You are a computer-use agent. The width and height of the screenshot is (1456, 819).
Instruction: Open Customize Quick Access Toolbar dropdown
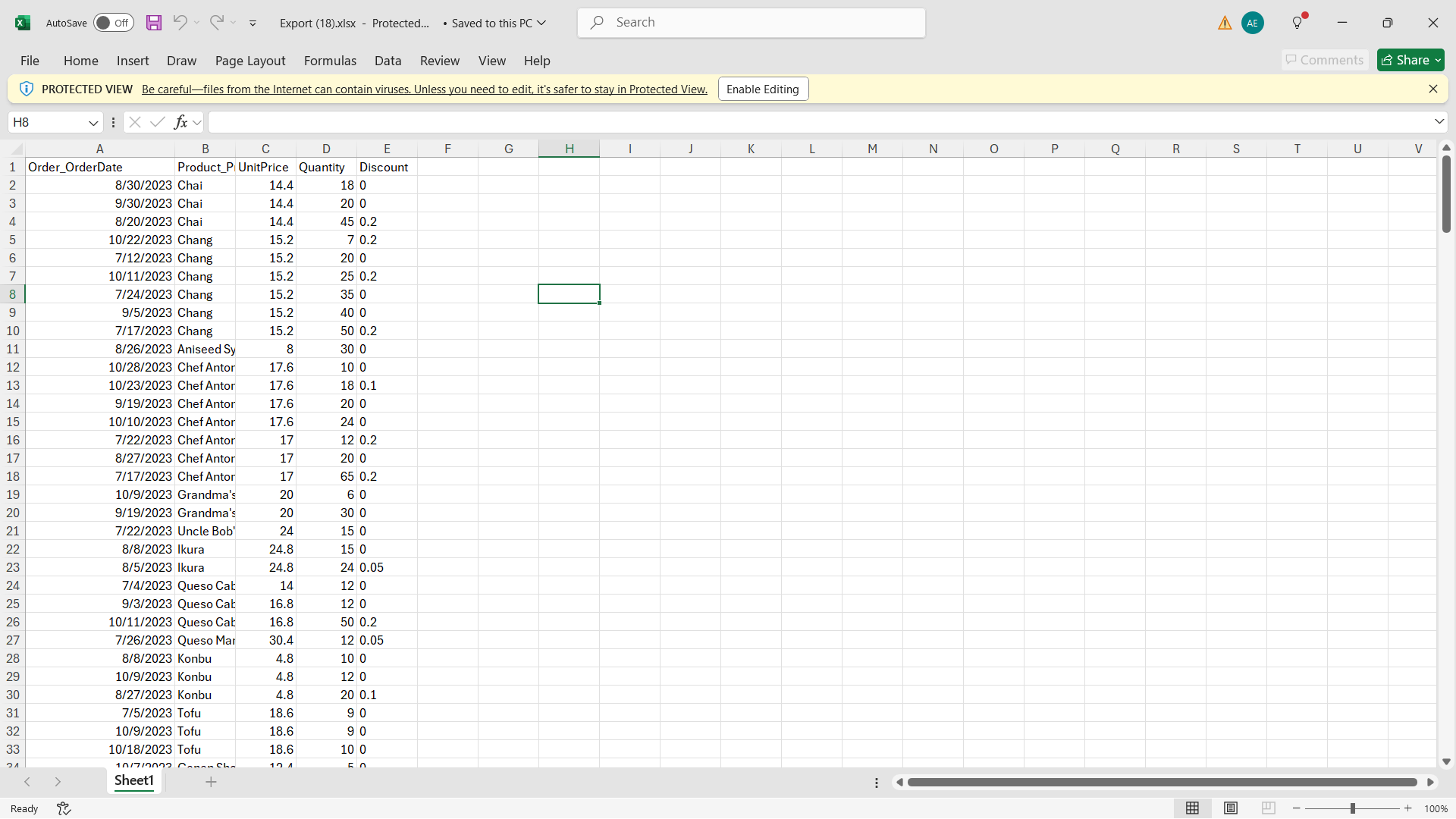[x=253, y=24]
